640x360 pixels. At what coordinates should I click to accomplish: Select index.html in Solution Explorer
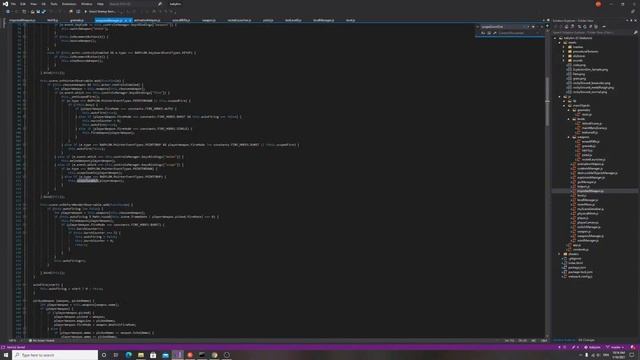pos(576,263)
